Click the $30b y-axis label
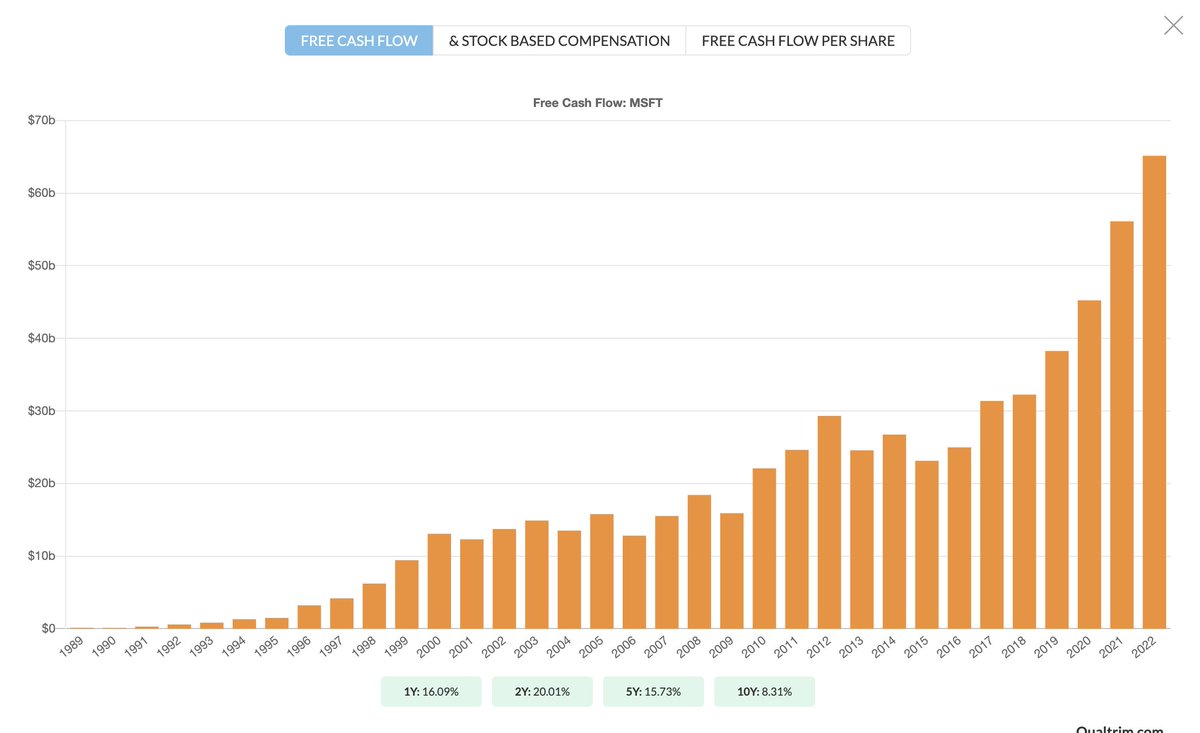The image size is (1200, 733). [x=41, y=411]
